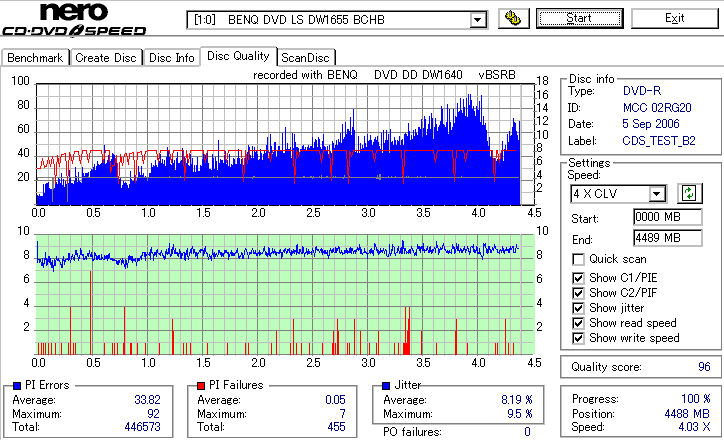Click the disc ID MCC 02RG20
Image resolution: width=724 pixels, height=441 pixels.
[x=657, y=108]
